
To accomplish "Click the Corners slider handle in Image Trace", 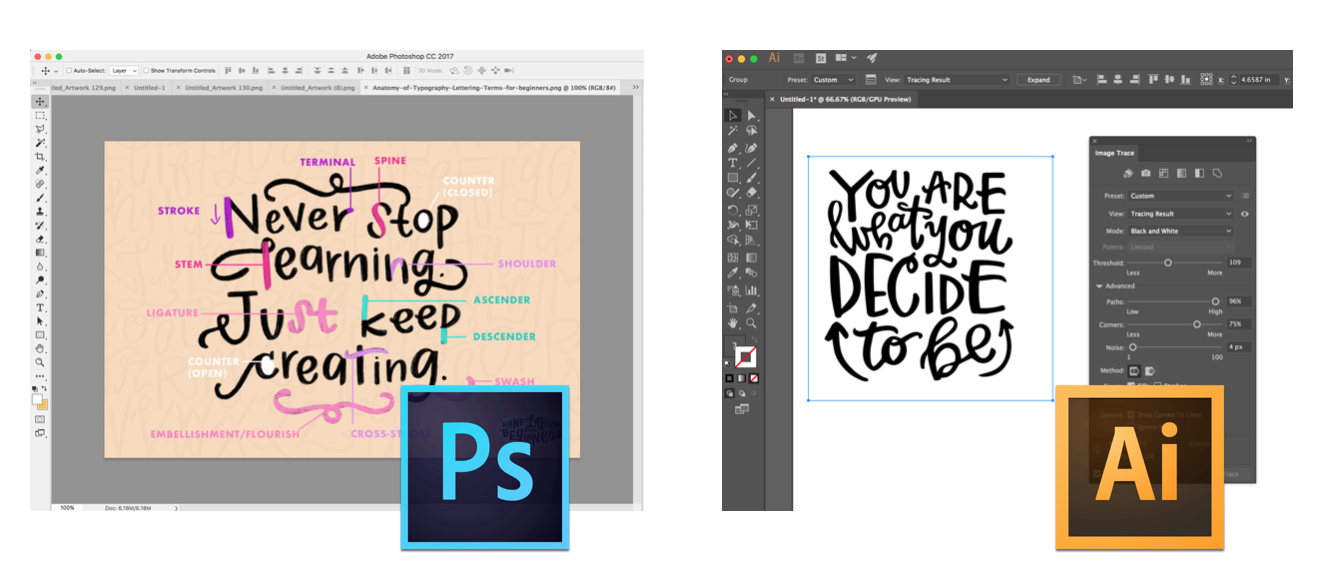I will click(1197, 324).
